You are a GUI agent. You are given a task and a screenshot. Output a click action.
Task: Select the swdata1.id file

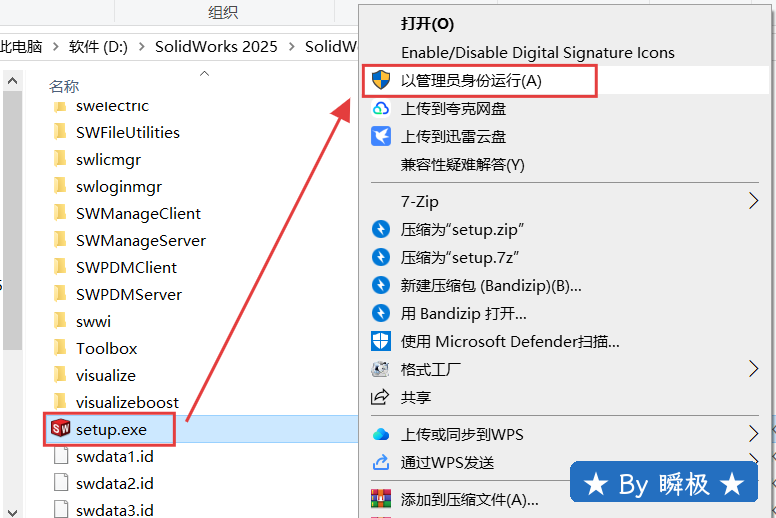[114, 456]
